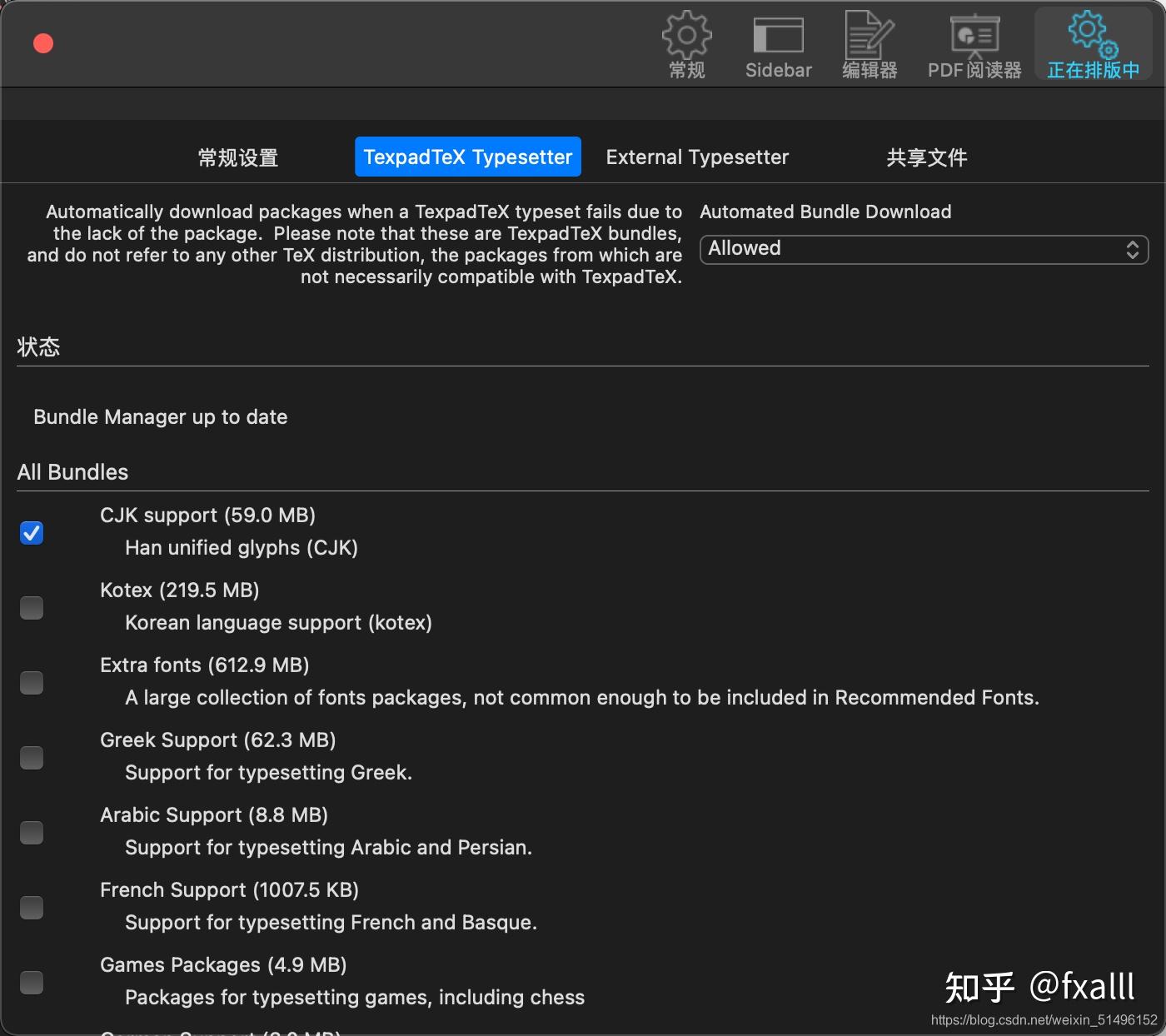Click the 'Arabic Support (8.8 MB)' title
The height and width of the screenshot is (1036, 1166).
214,815
